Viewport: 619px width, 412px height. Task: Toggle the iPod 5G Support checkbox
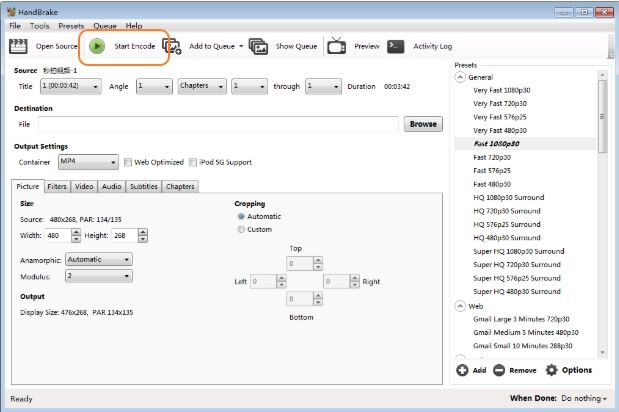193,162
